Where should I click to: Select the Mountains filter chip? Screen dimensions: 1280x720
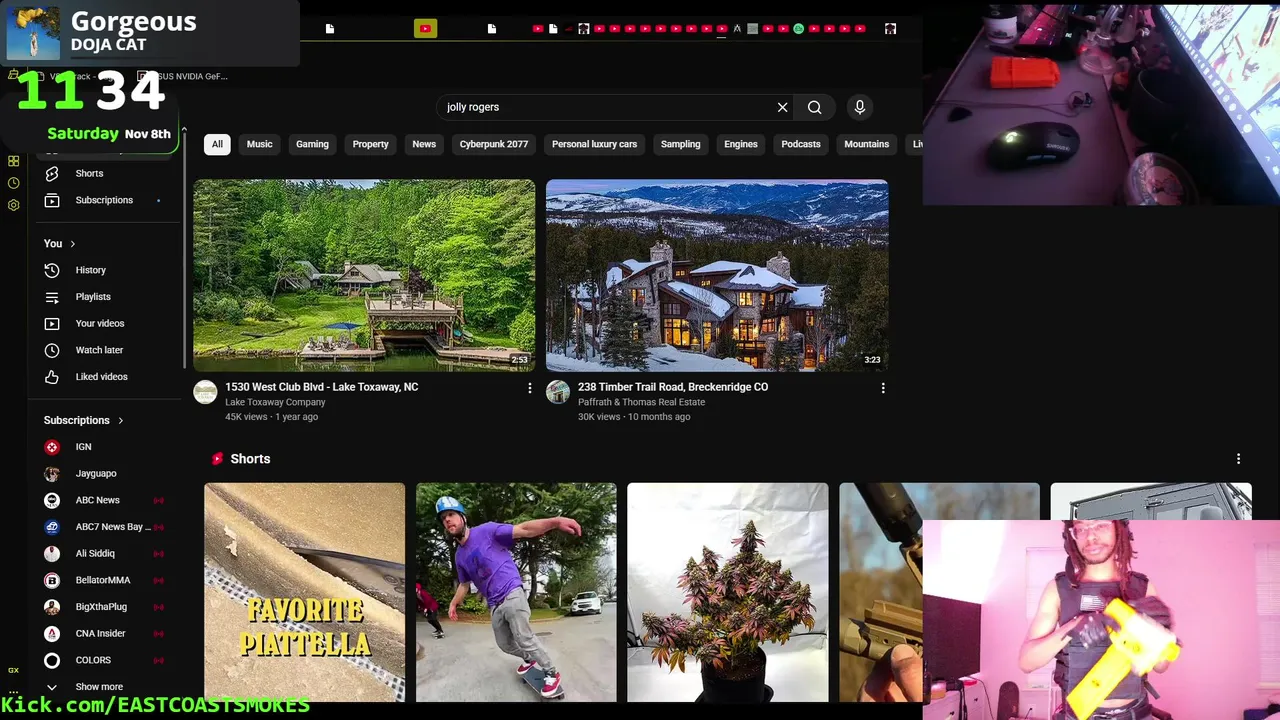[x=866, y=144]
